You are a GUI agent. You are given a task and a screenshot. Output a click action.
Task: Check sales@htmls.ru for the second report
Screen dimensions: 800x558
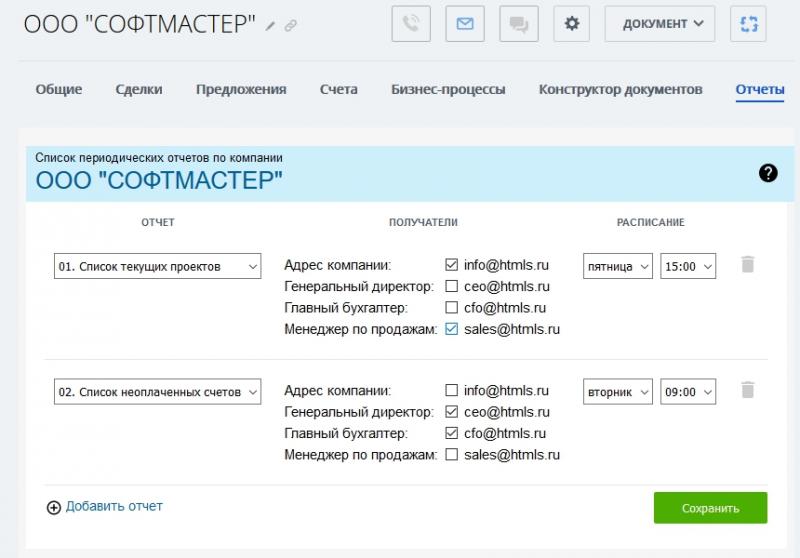[452, 455]
